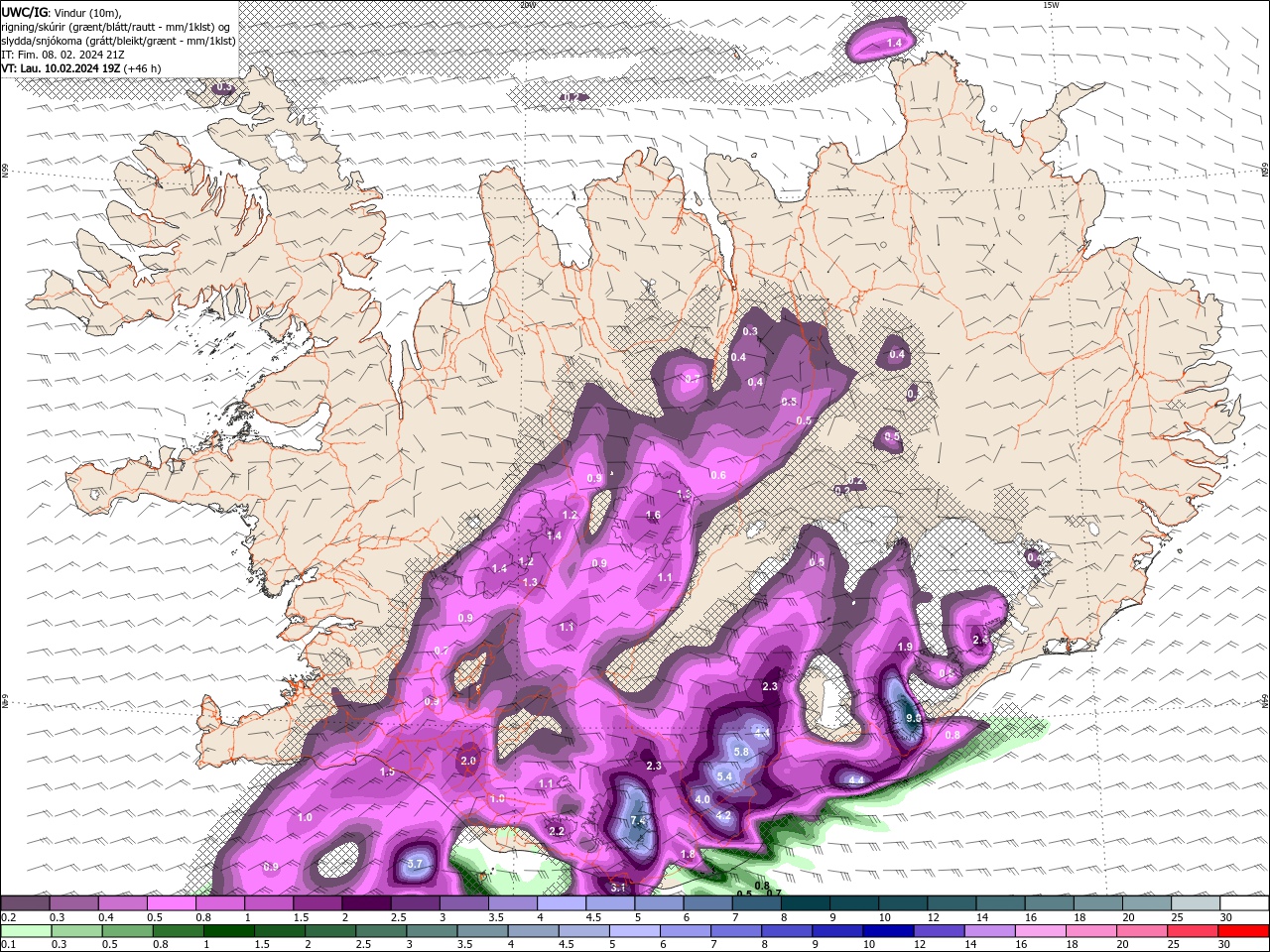Click the 5.8 precipitation value
The width and height of the screenshot is (1270, 952).
[x=740, y=753]
